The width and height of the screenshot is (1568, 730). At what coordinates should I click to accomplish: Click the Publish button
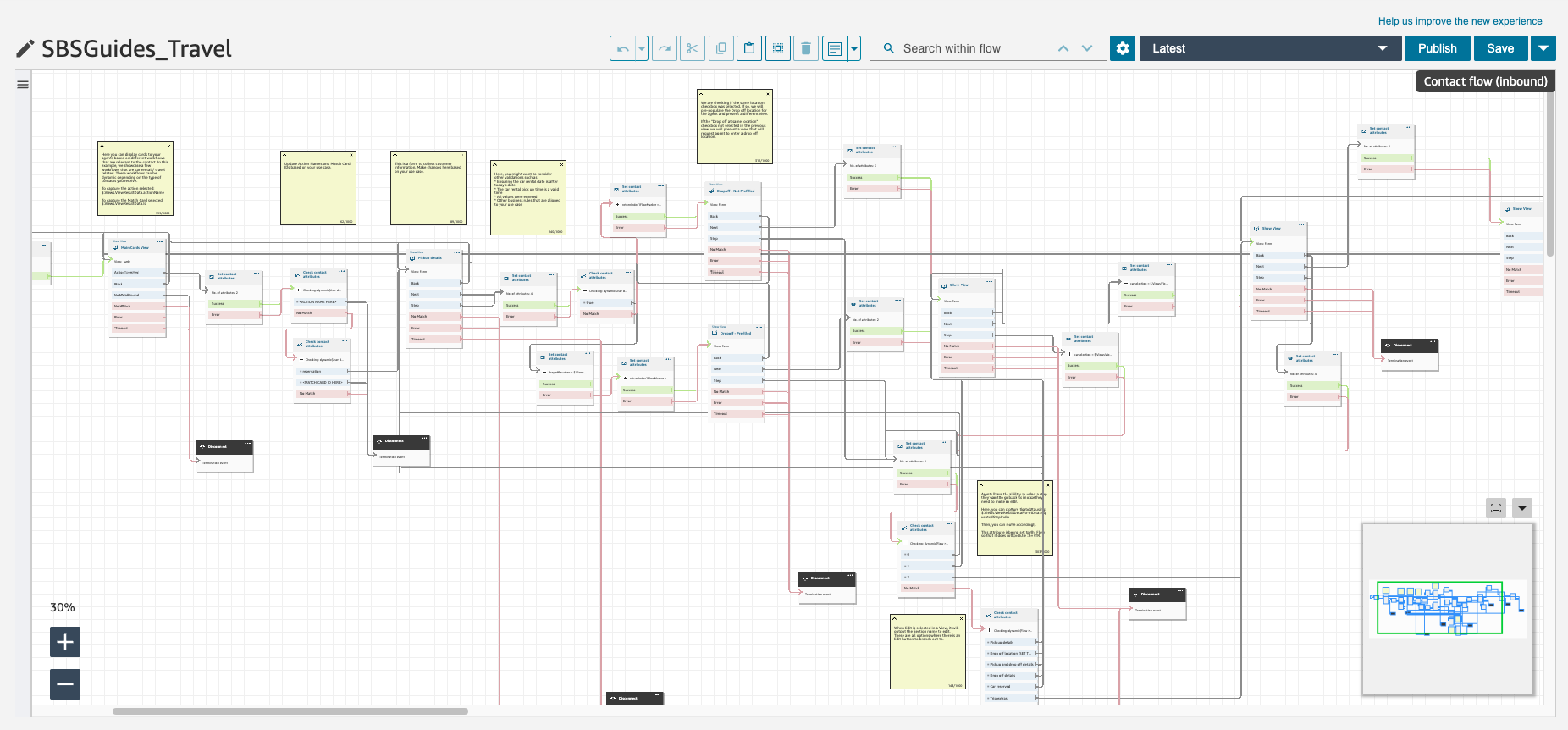[1437, 48]
